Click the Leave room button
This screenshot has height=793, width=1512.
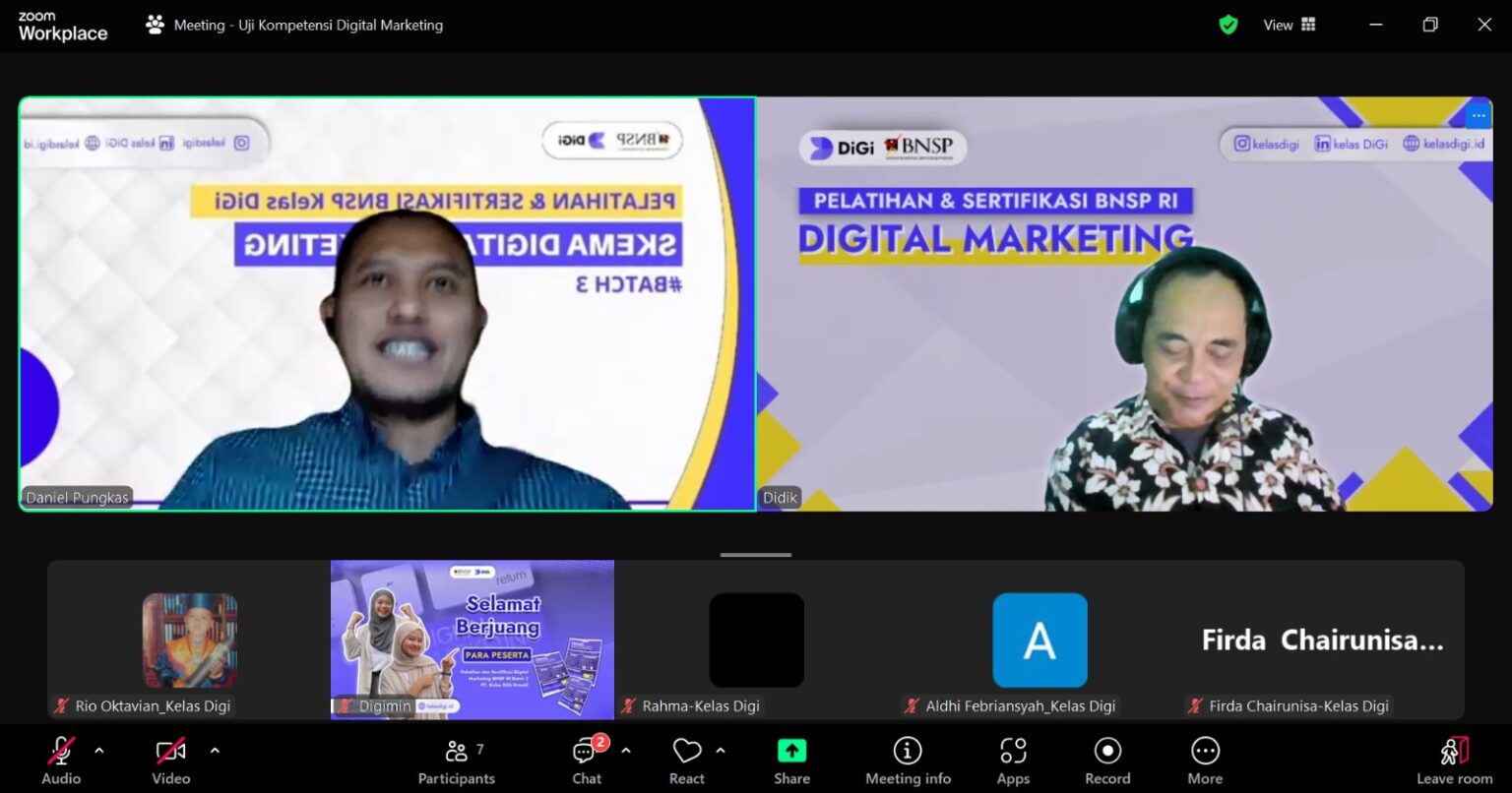[1454, 761]
